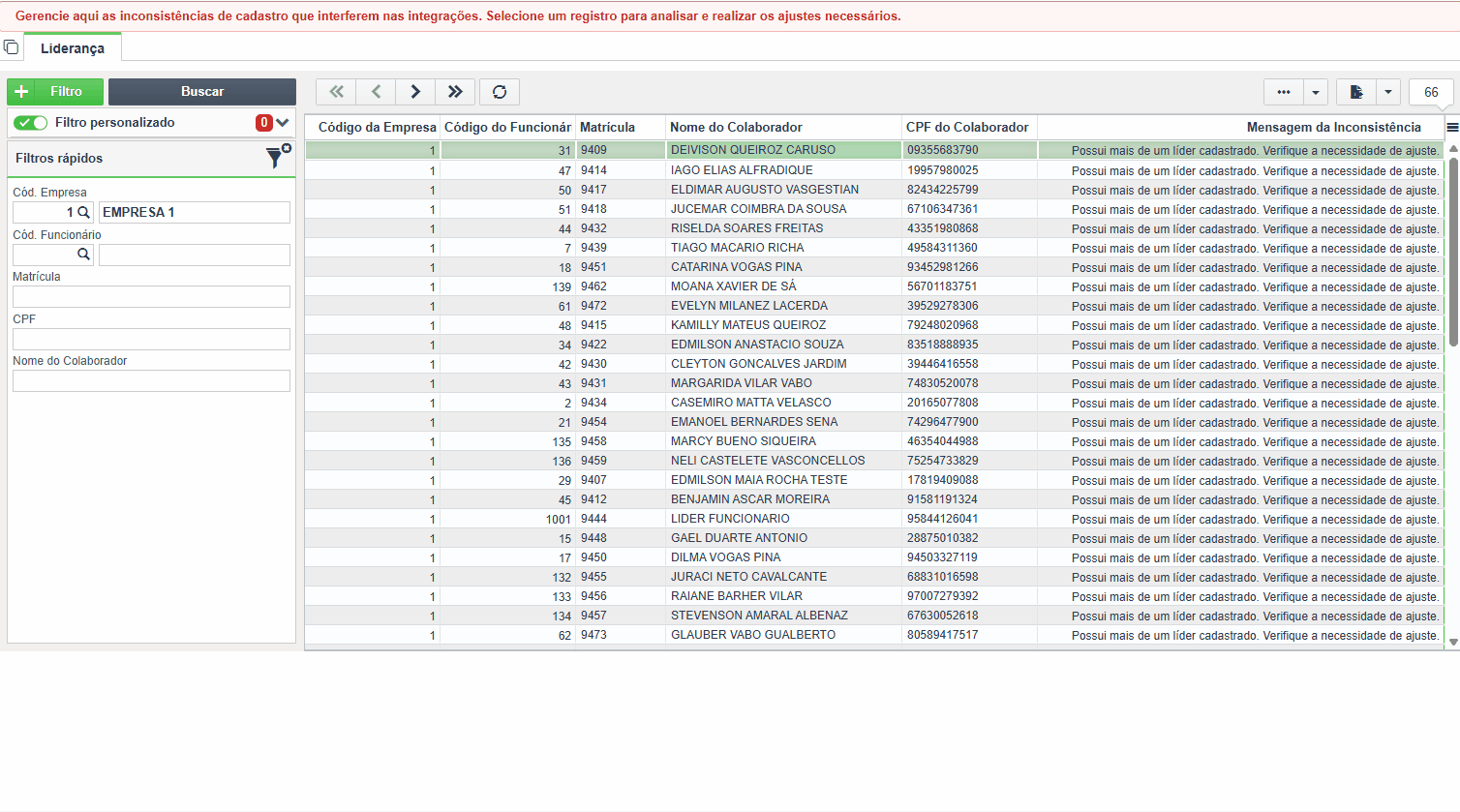1460x812 pixels.
Task: Select row NELI CASTELETE VASCONCELLOS
Action: click(x=874, y=461)
